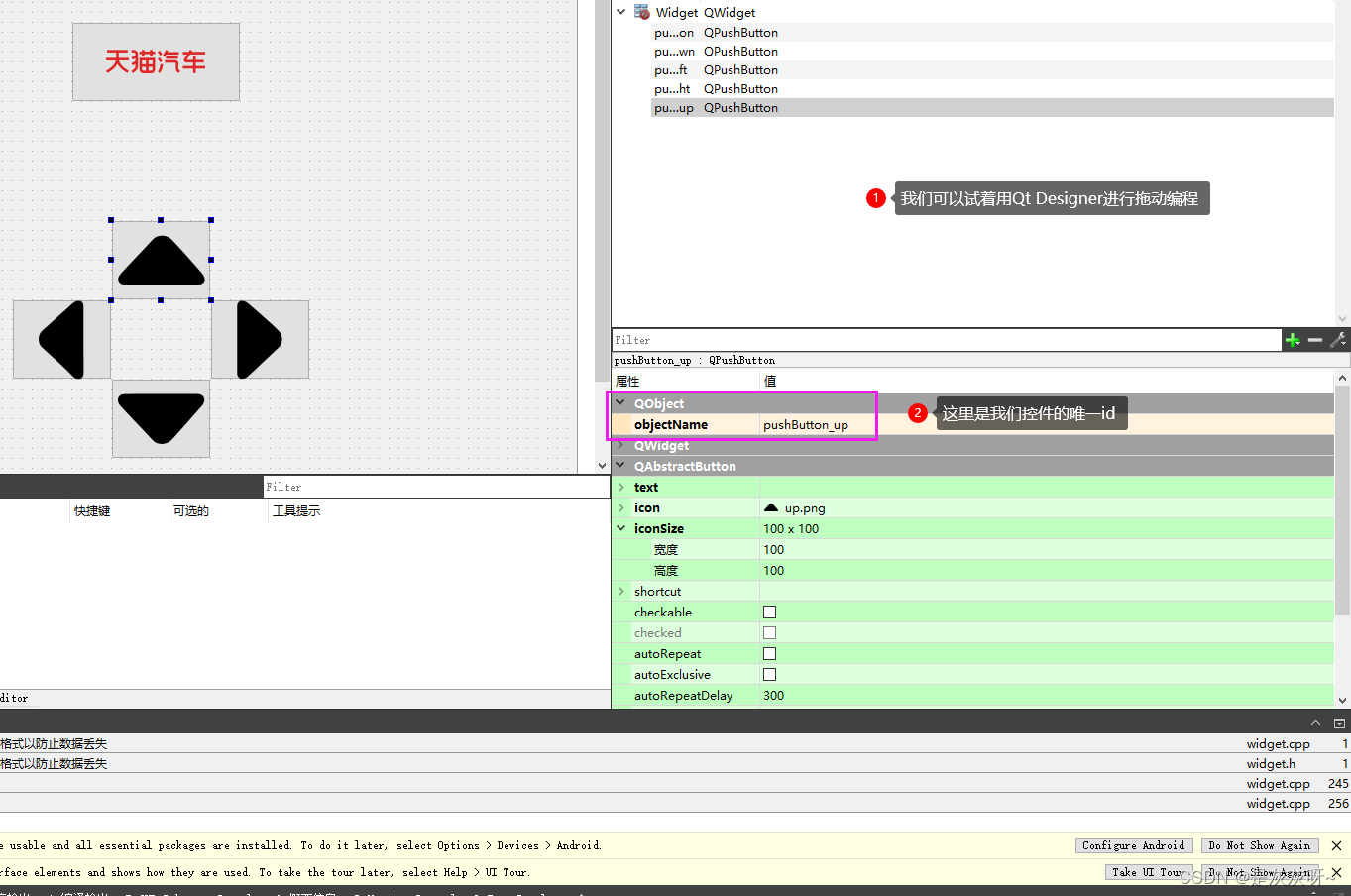Click the property editor Filter field
The height and width of the screenshot is (896, 1351).
(x=946, y=340)
